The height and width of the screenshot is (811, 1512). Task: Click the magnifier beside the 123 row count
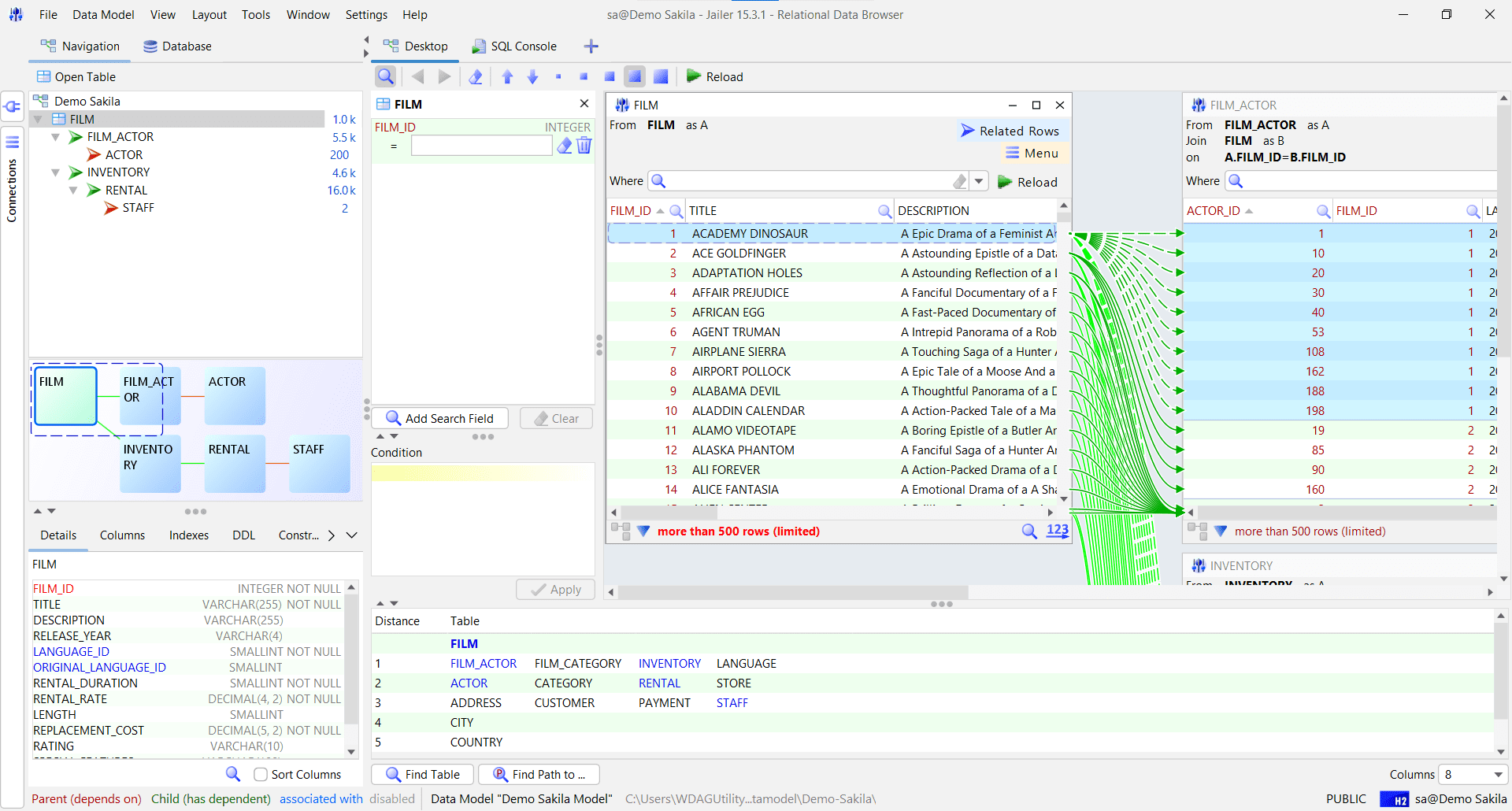(x=1029, y=531)
